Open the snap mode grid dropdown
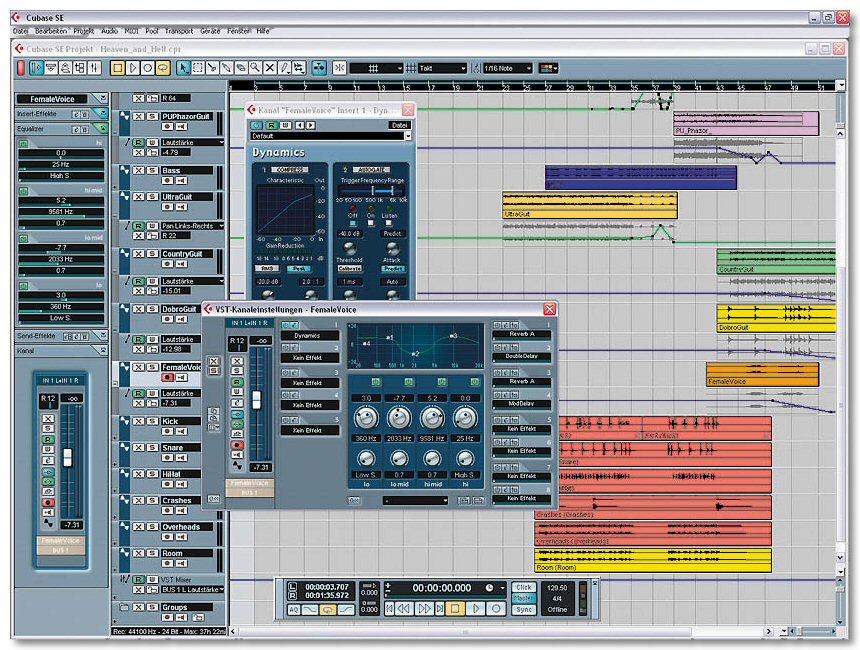 376,68
